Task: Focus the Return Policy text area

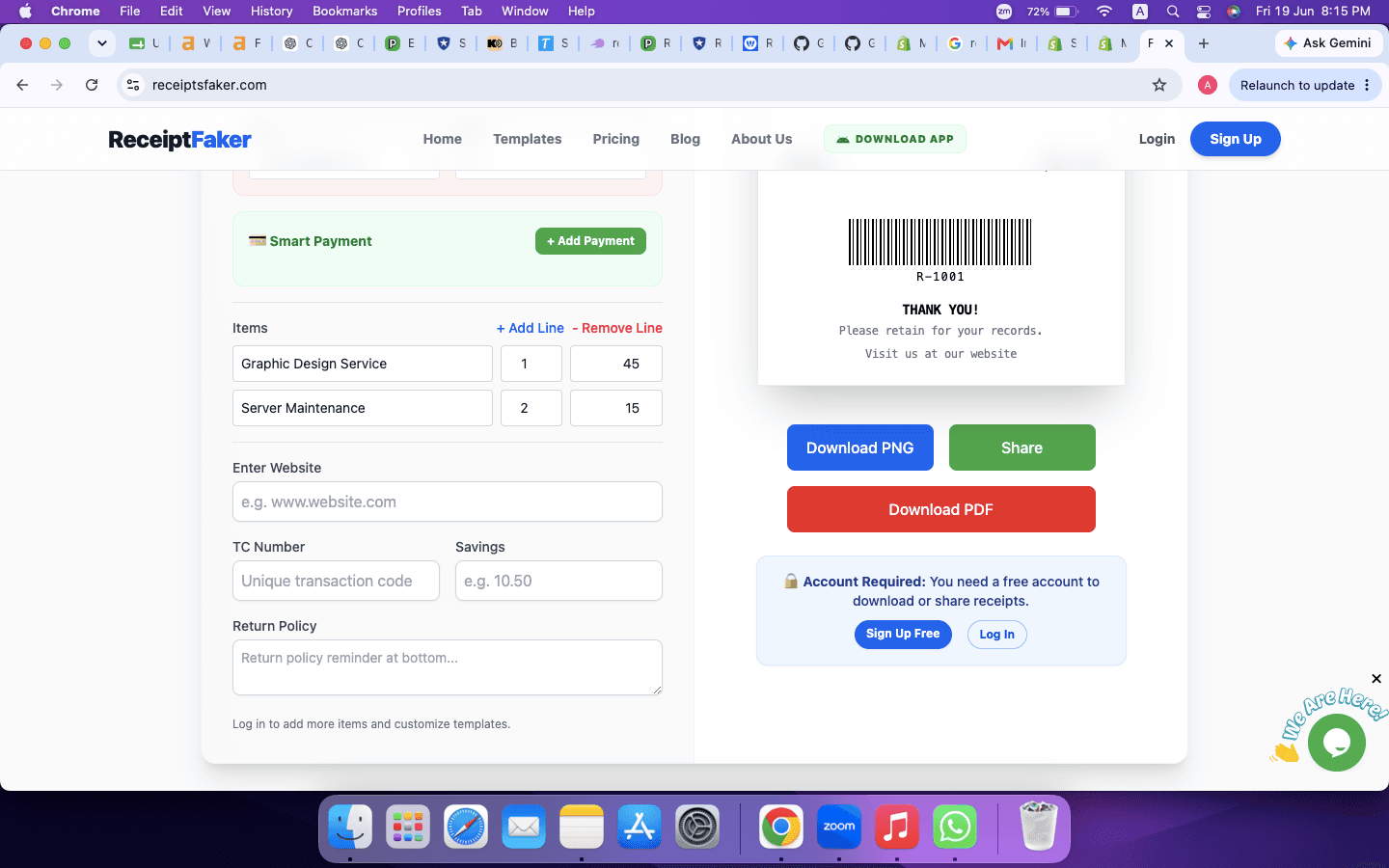Action: [448, 667]
